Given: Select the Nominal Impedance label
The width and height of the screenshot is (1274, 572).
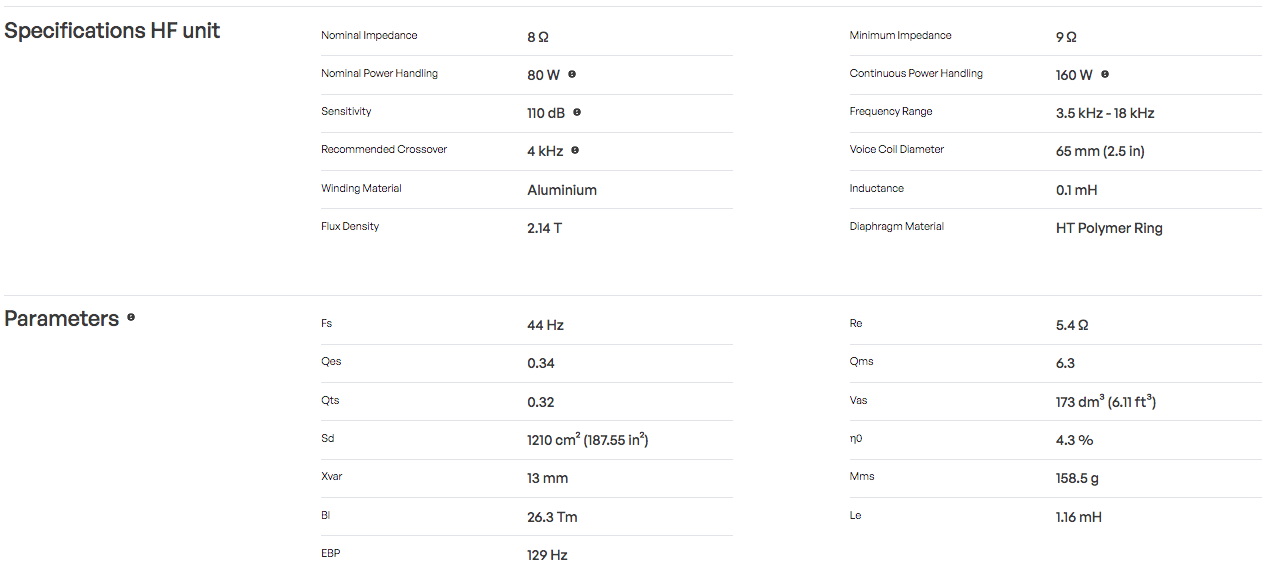Looking at the screenshot, I should (x=369, y=36).
